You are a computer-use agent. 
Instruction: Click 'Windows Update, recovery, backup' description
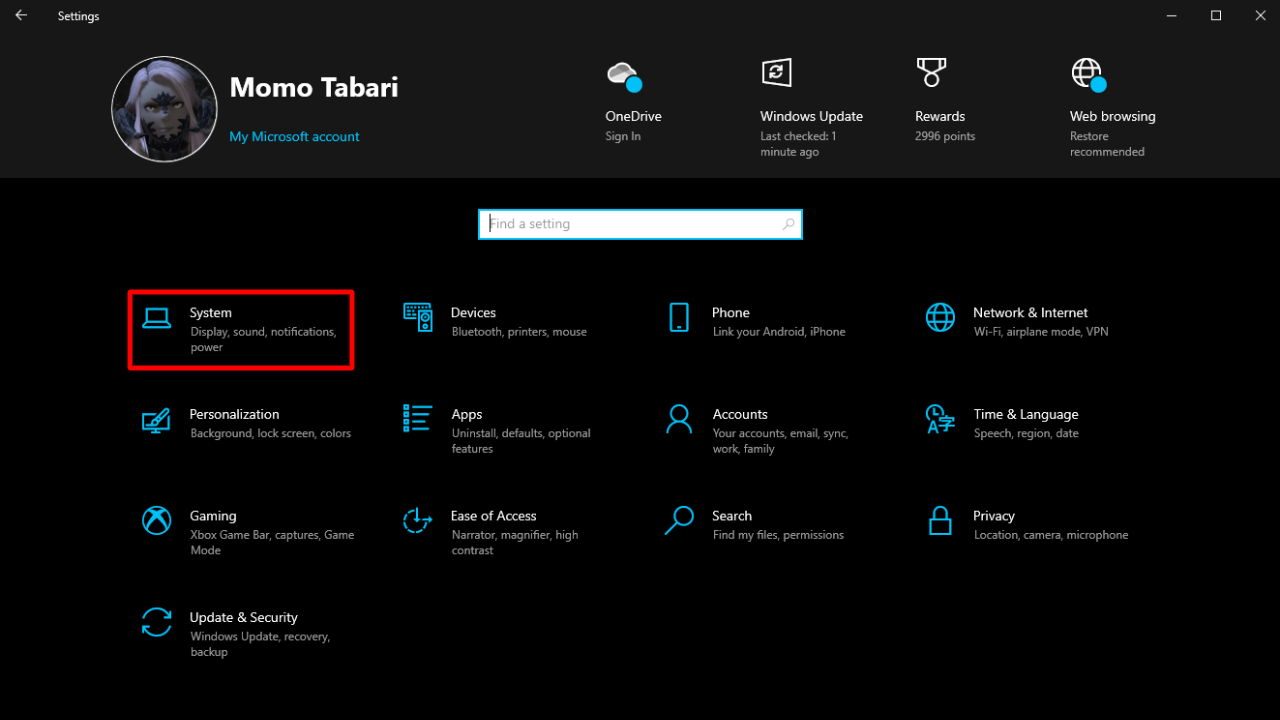[260, 644]
